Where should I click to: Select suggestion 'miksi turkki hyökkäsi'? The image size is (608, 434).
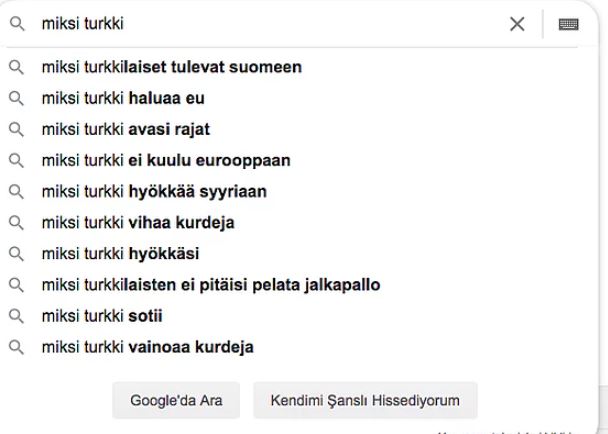click(x=120, y=254)
